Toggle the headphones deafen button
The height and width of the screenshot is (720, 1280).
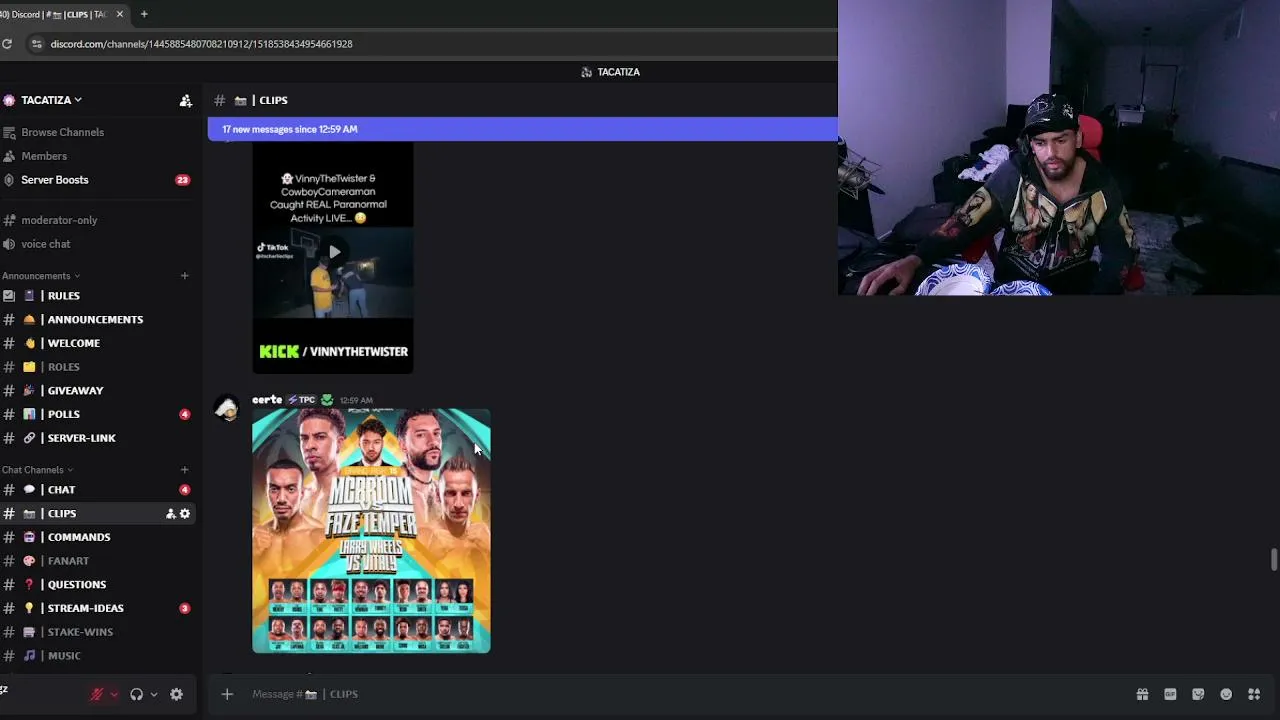(136, 694)
